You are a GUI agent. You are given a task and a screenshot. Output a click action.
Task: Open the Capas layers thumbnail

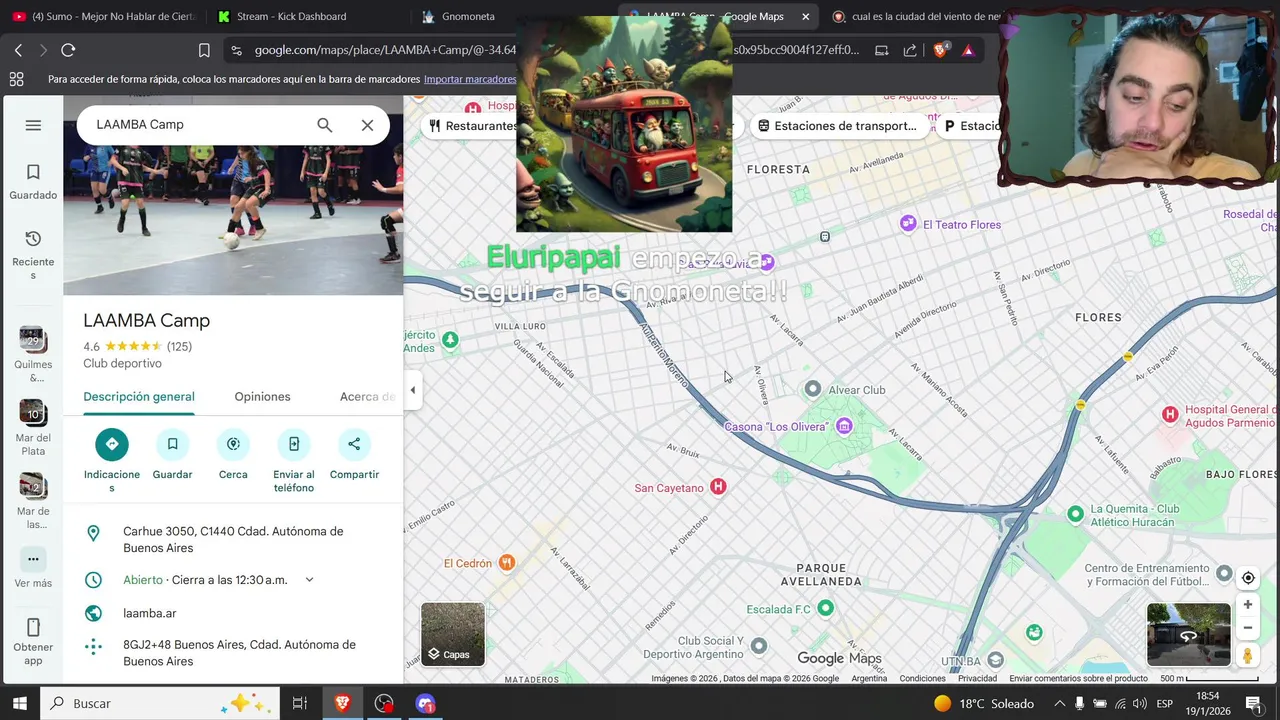coord(453,634)
